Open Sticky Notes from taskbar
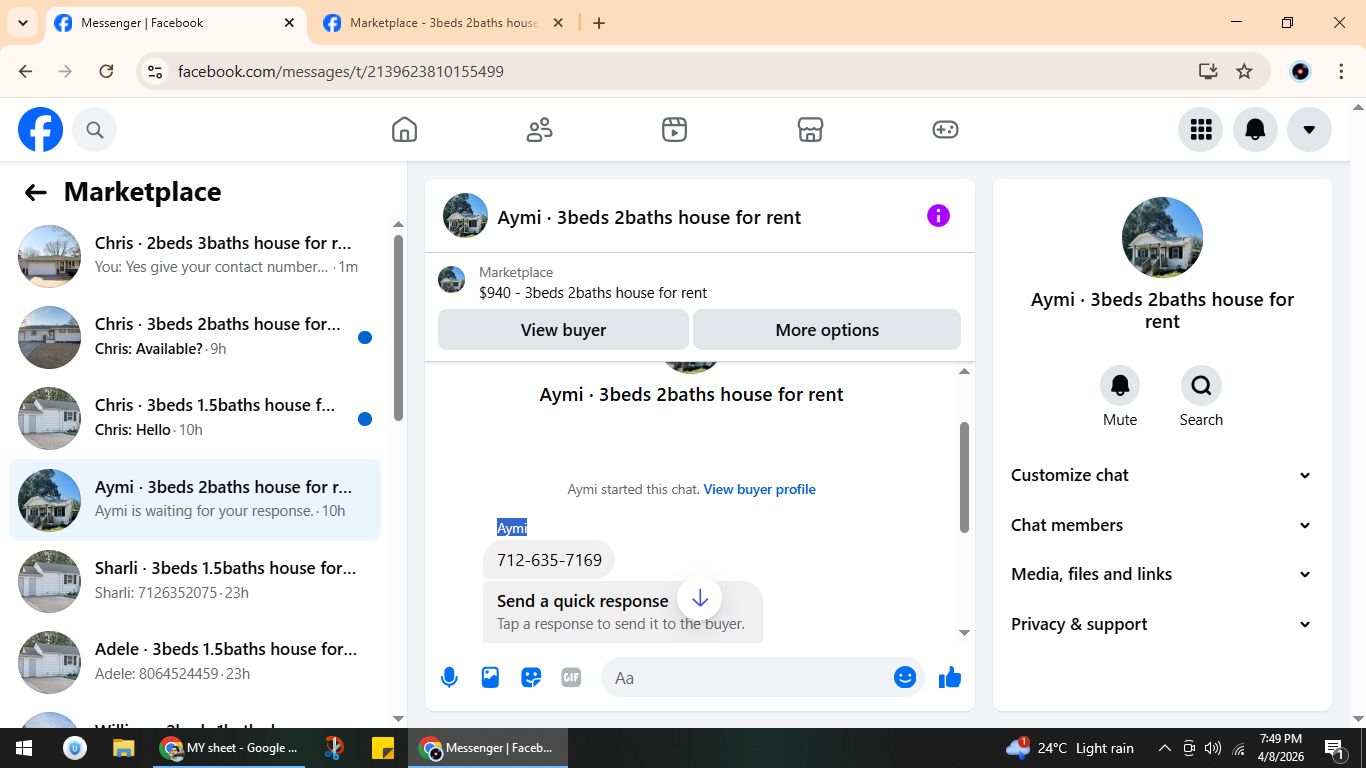1366x768 pixels. pyautogui.click(x=382, y=748)
